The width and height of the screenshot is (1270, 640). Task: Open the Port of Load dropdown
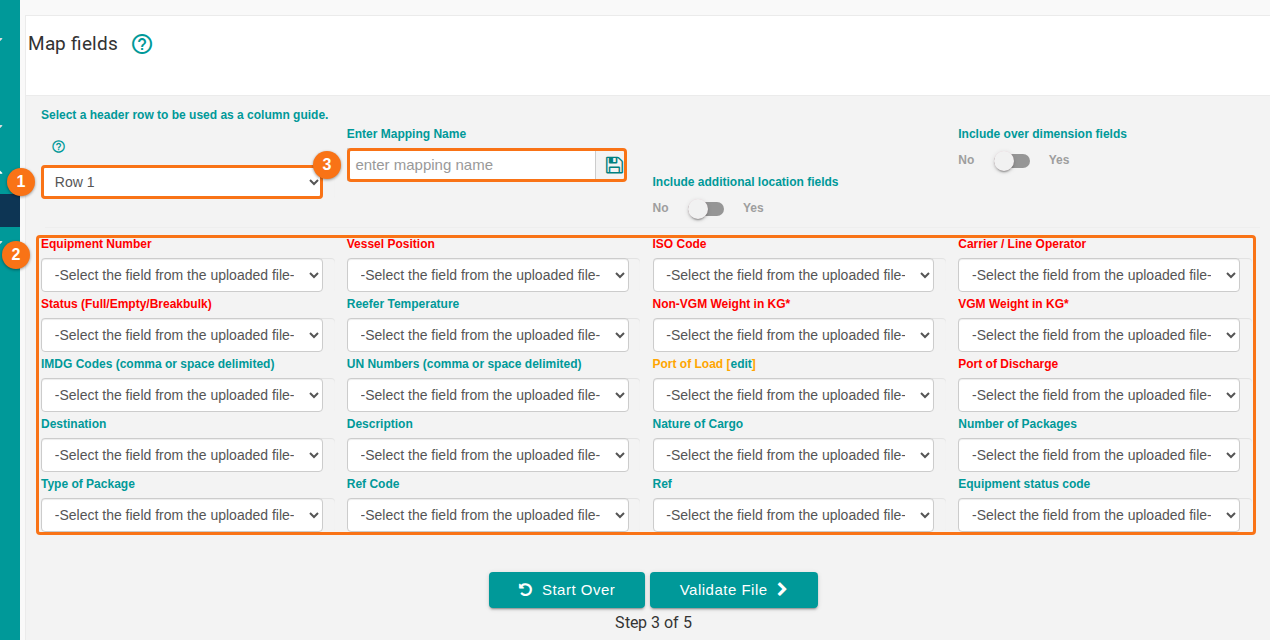(x=793, y=395)
